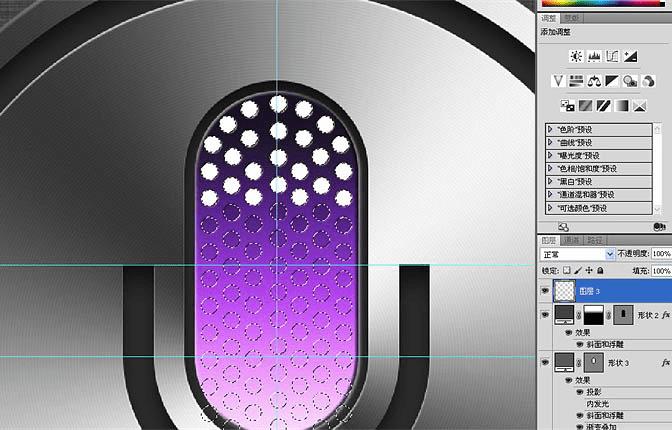Viewport: 672px width, 430px height.
Task: Add a Black & White adjustment
Action: point(612,81)
